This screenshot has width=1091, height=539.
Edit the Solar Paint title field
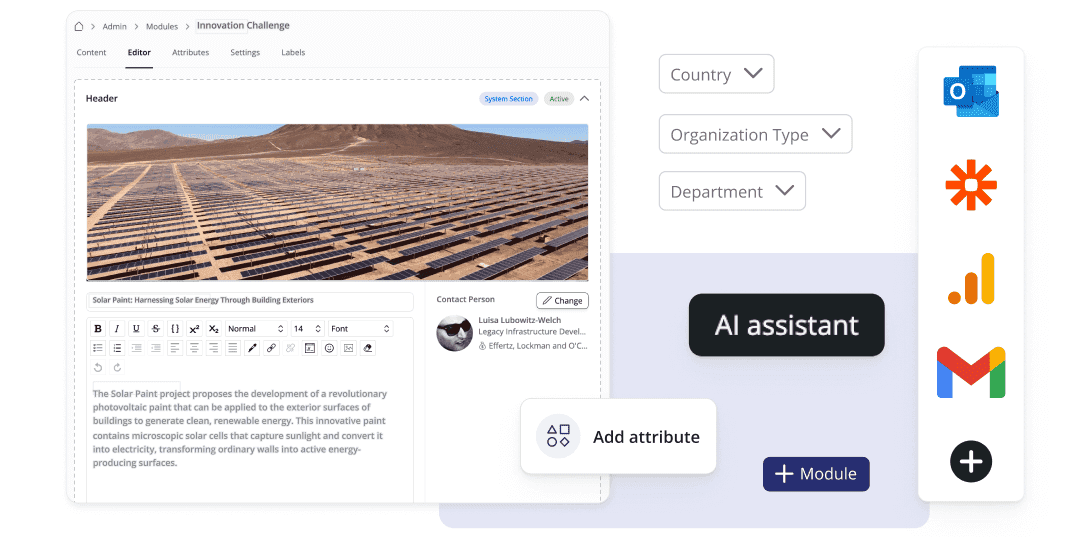(x=250, y=300)
